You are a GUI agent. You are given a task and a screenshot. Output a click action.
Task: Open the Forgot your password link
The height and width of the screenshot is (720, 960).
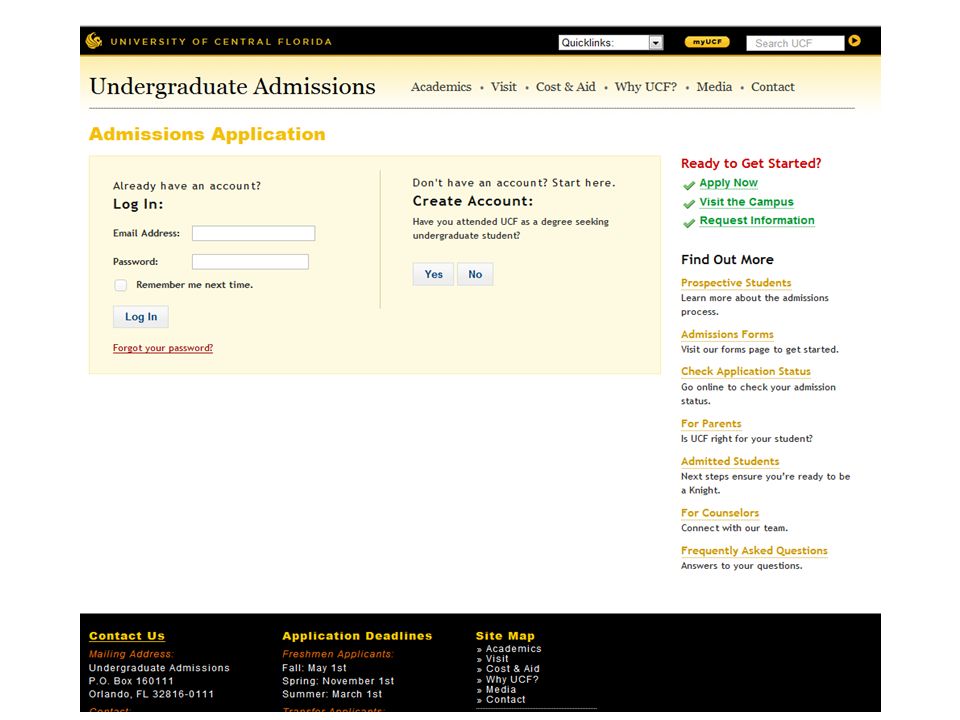click(x=163, y=348)
